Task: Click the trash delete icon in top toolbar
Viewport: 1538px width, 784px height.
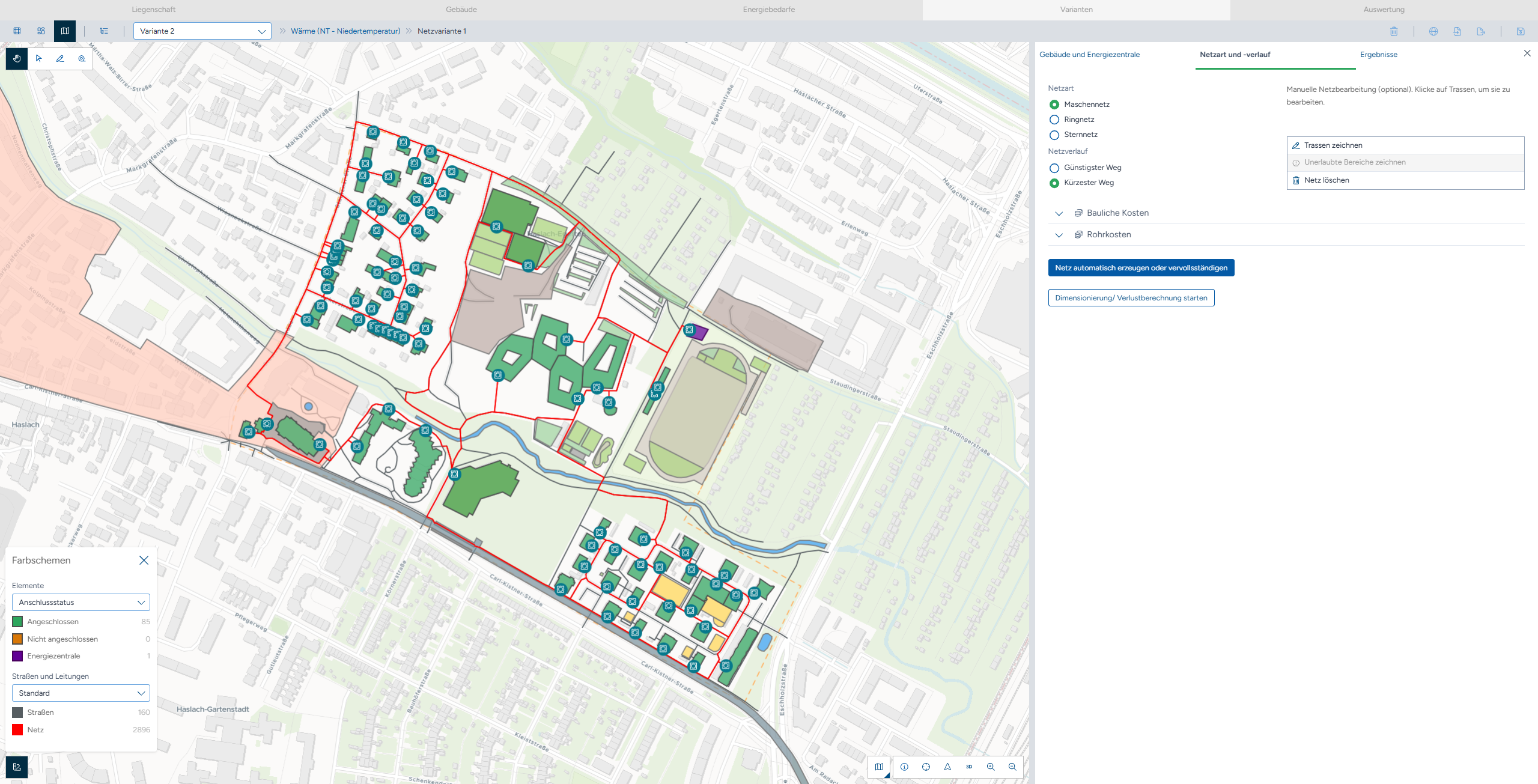Action: pyautogui.click(x=1394, y=31)
